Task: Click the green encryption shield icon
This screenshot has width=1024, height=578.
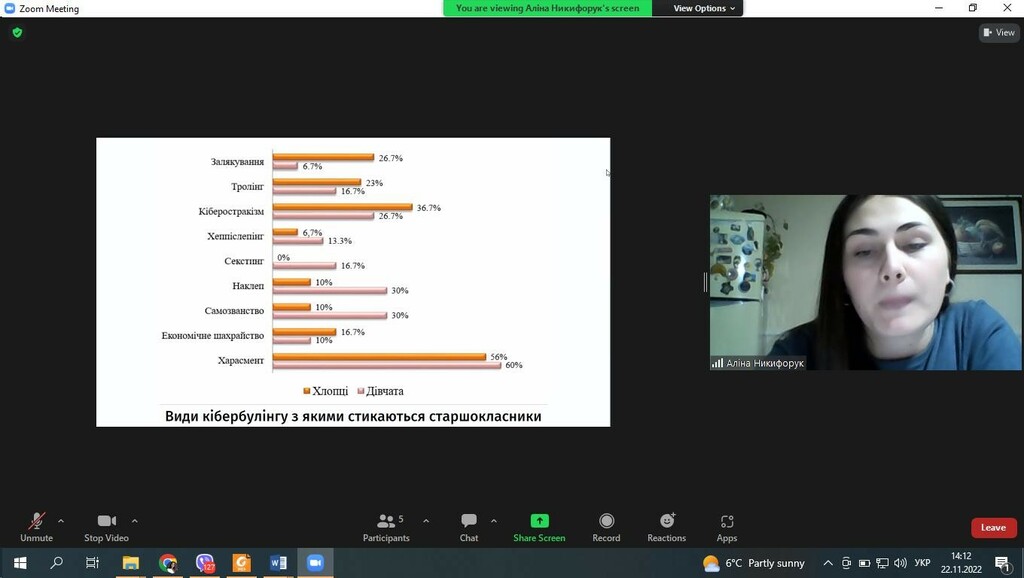Action: point(17,32)
